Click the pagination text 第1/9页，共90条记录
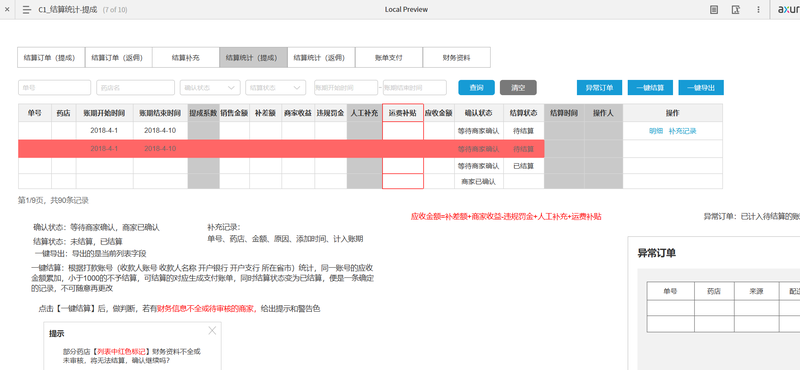Image resolution: width=800 pixels, height=370 pixels. (54, 201)
